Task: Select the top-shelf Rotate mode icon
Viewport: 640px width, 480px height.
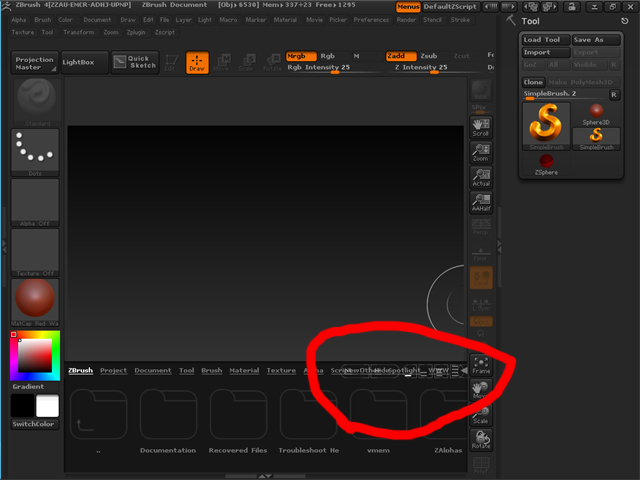Action: coord(272,62)
